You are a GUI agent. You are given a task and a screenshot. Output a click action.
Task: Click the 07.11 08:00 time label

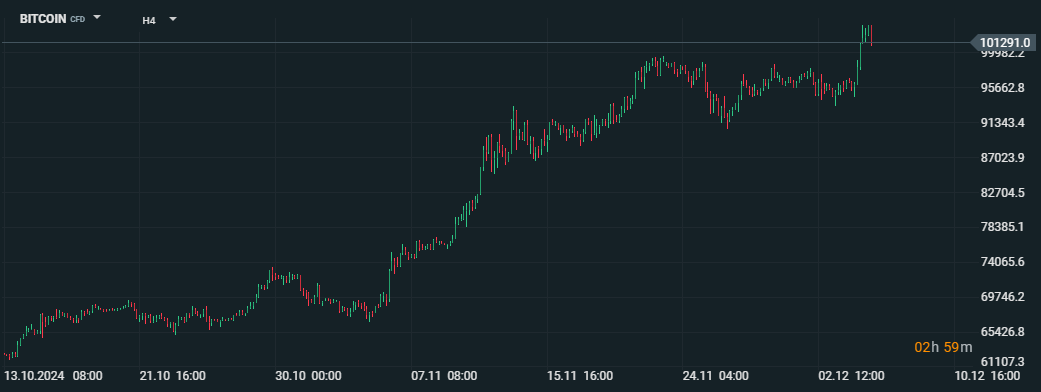click(444, 376)
